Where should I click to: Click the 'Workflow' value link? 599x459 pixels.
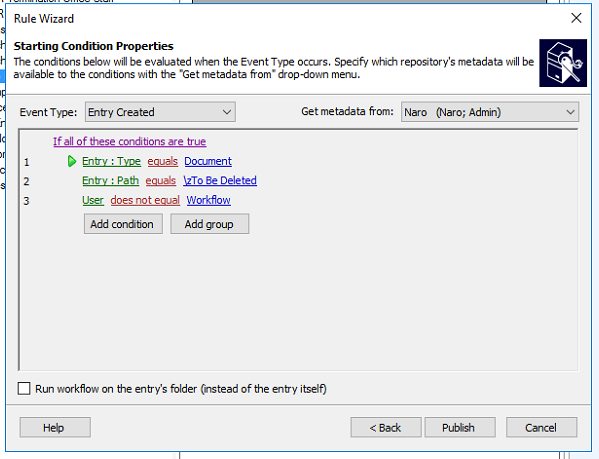point(209,200)
